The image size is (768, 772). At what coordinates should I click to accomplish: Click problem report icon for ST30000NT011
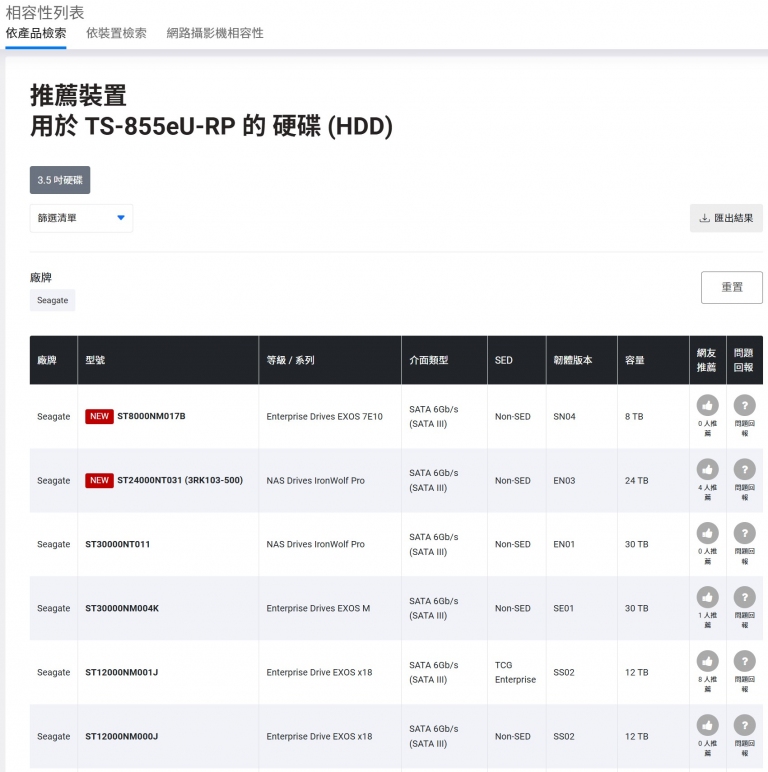point(744,533)
